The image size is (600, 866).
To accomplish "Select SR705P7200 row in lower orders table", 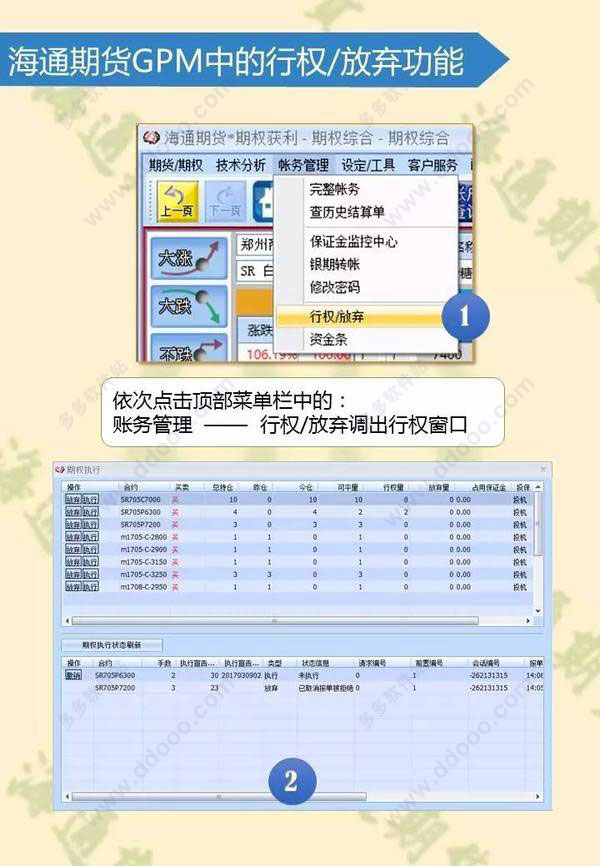I will point(303,688).
